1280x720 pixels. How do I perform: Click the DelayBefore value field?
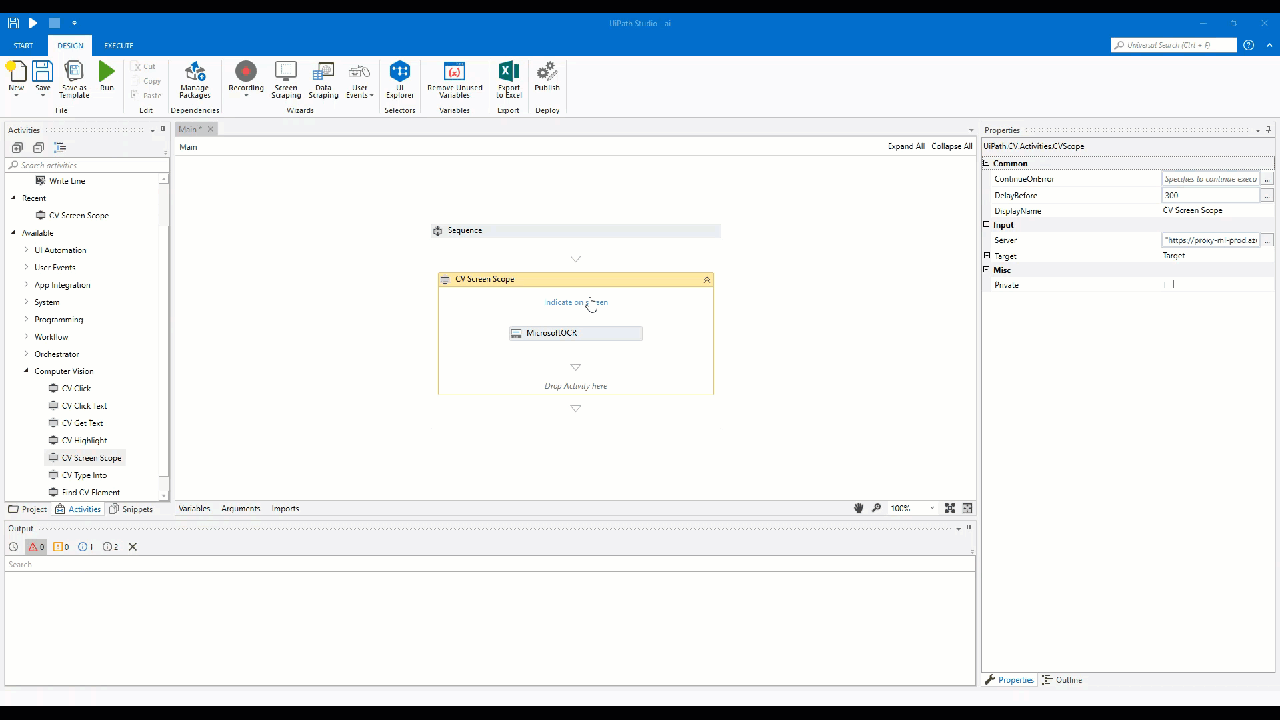click(x=1210, y=196)
